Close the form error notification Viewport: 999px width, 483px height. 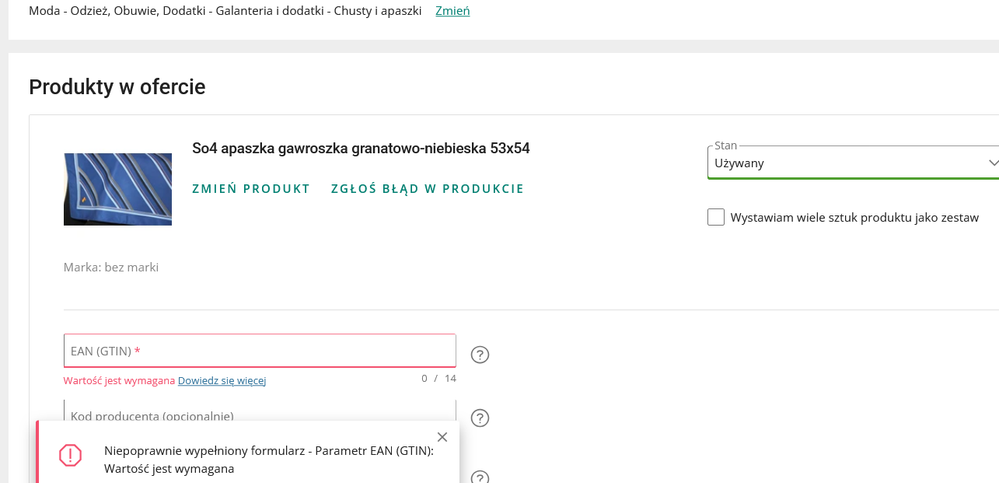(x=442, y=437)
